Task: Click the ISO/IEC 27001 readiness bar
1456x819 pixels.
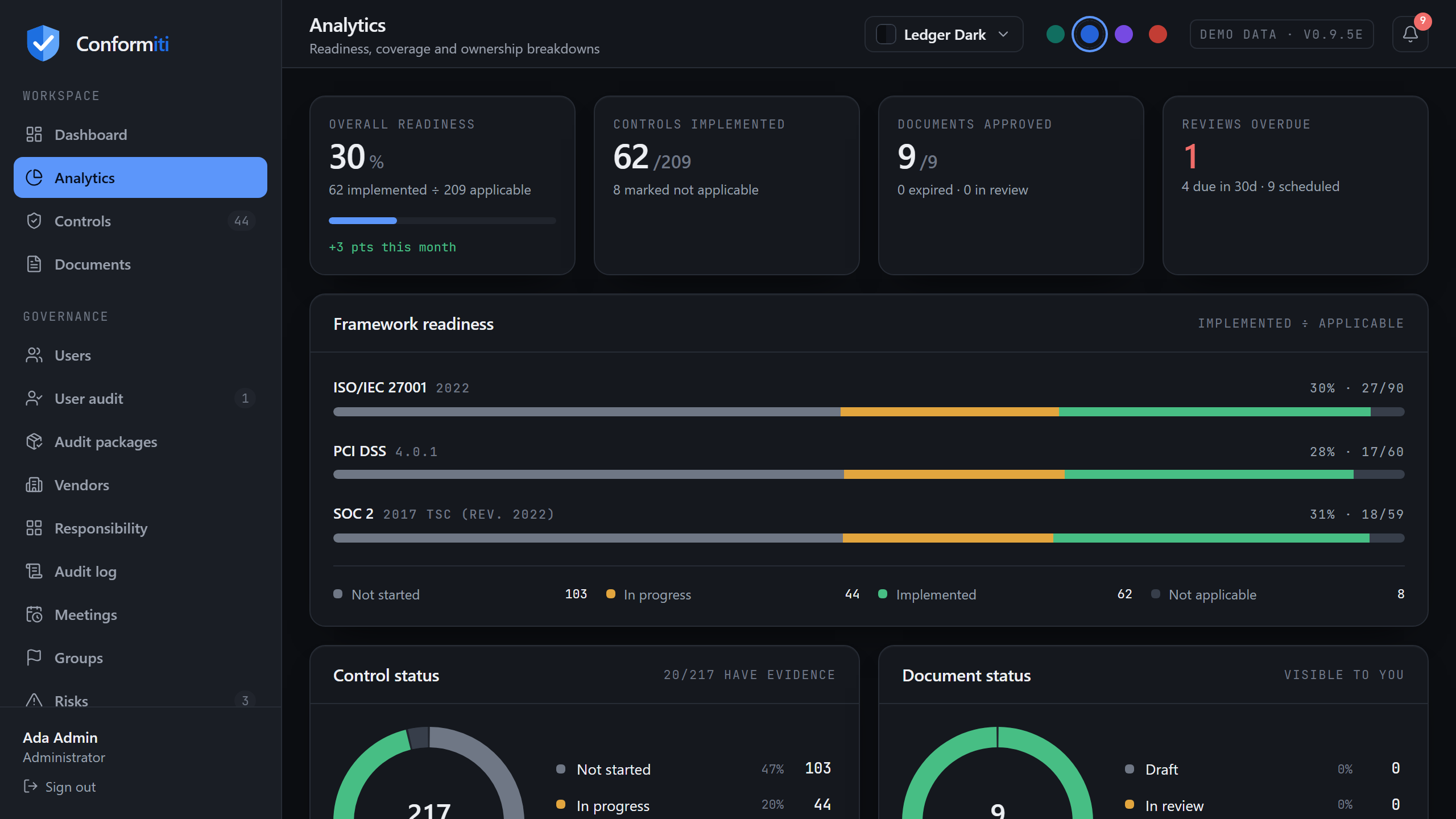Action: 869,411
